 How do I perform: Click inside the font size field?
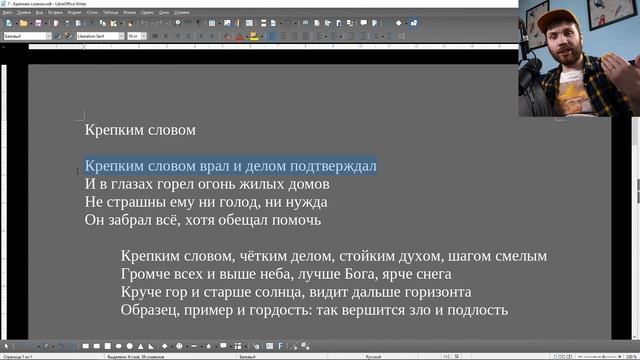tap(134, 36)
